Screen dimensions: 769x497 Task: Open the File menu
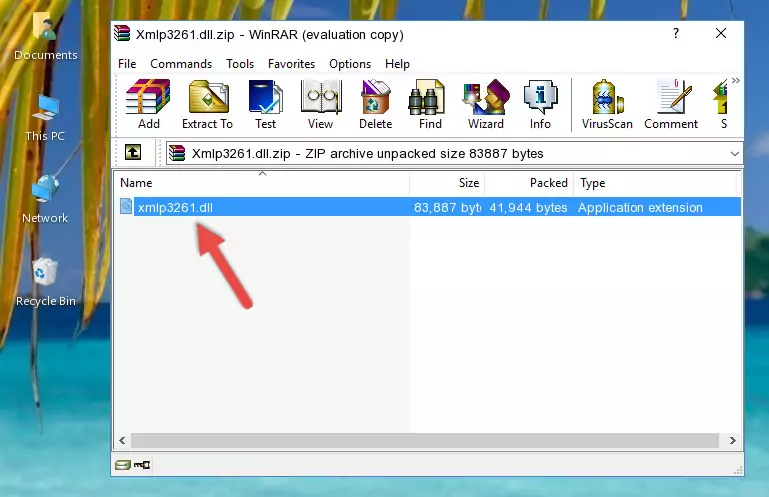pyautogui.click(x=127, y=64)
